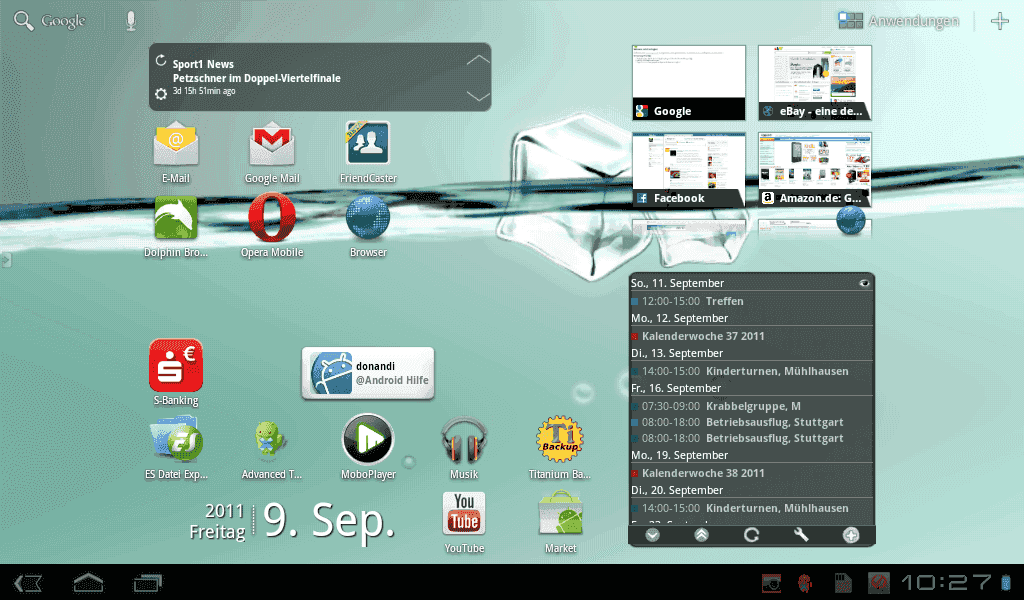Viewport: 1024px width, 600px height.
Task: Click the globe icon on the bookmarks widget
Action: tap(851, 220)
